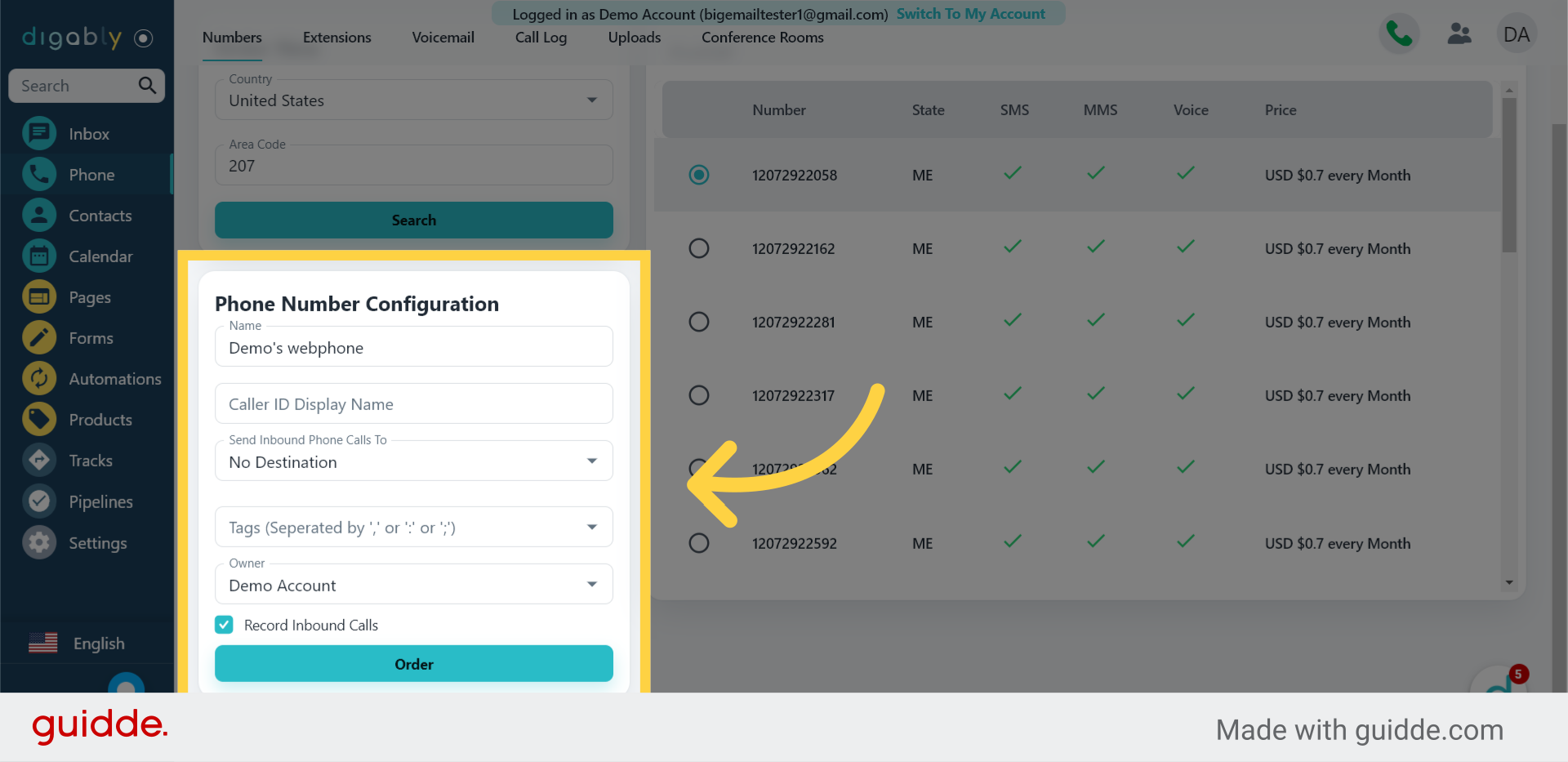Viewport: 1568px width, 762px height.
Task: Open the team users icon in header
Action: [1459, 34]
